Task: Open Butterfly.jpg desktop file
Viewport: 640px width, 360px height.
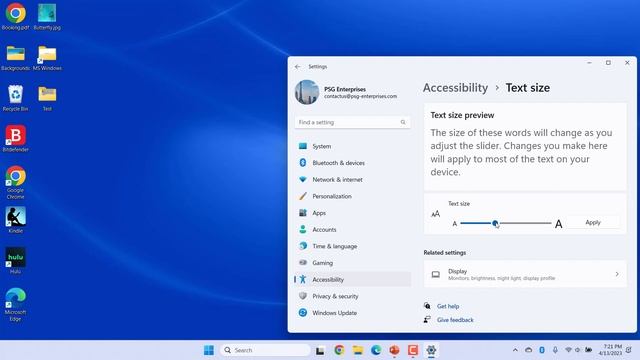Action: pos(47,17)
